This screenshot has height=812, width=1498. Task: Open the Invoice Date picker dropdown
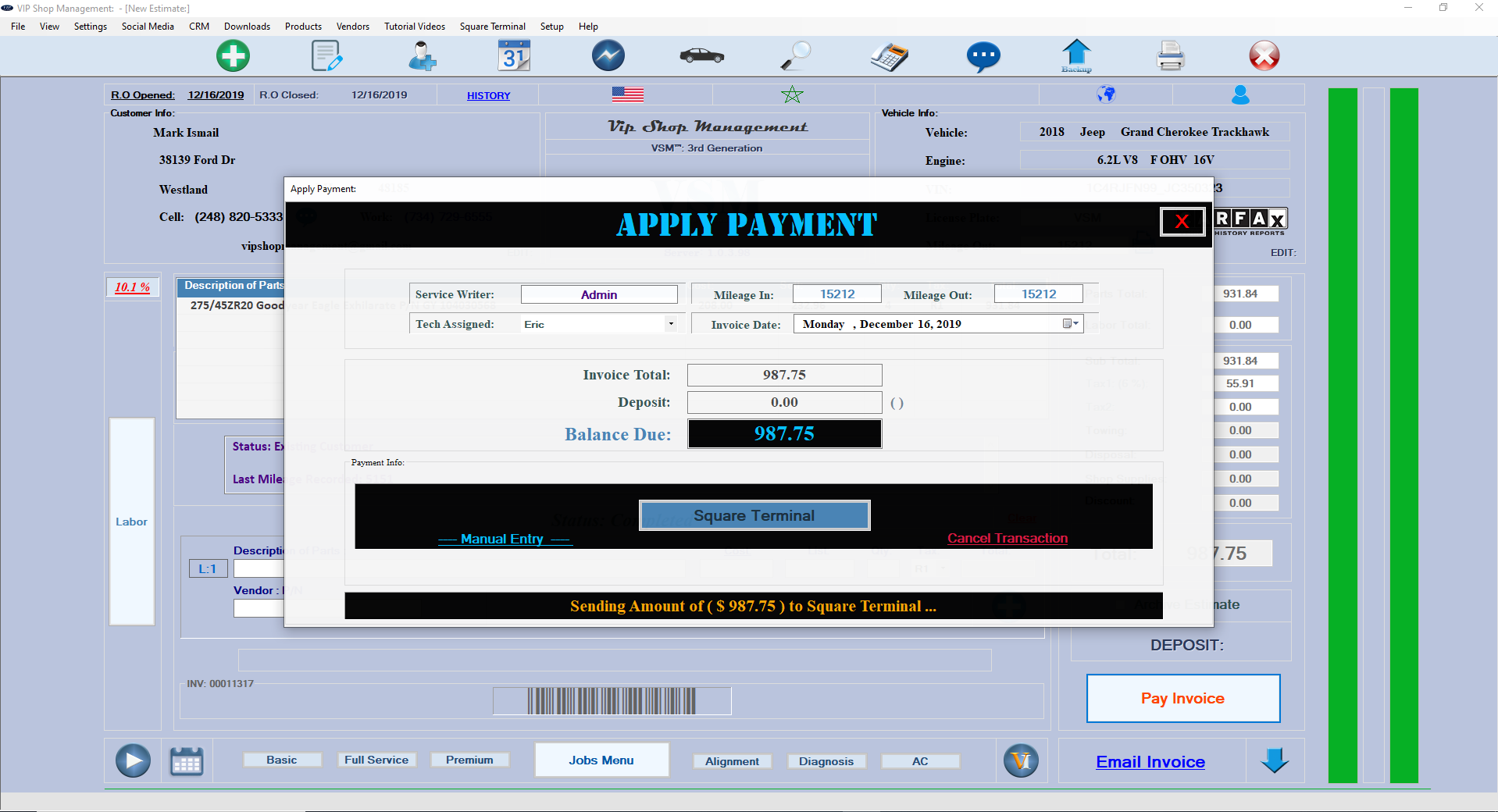coord(1070,324)
